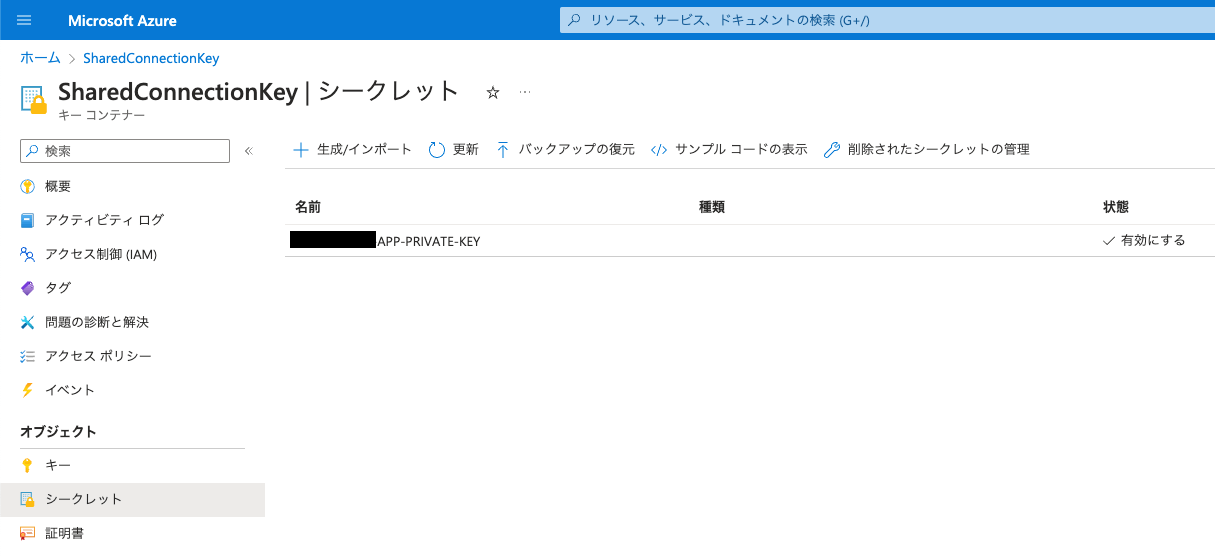
Task: Click 有効にする status cell
Action: [x=1144, y=241]
